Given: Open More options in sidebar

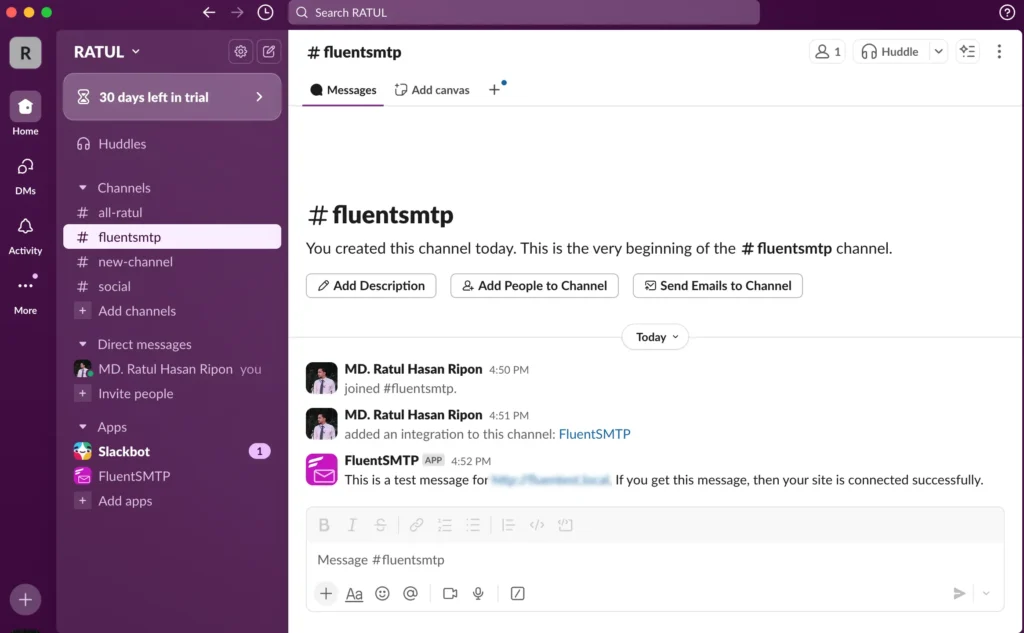Looking at the screenshot, I should click(25, 294).
